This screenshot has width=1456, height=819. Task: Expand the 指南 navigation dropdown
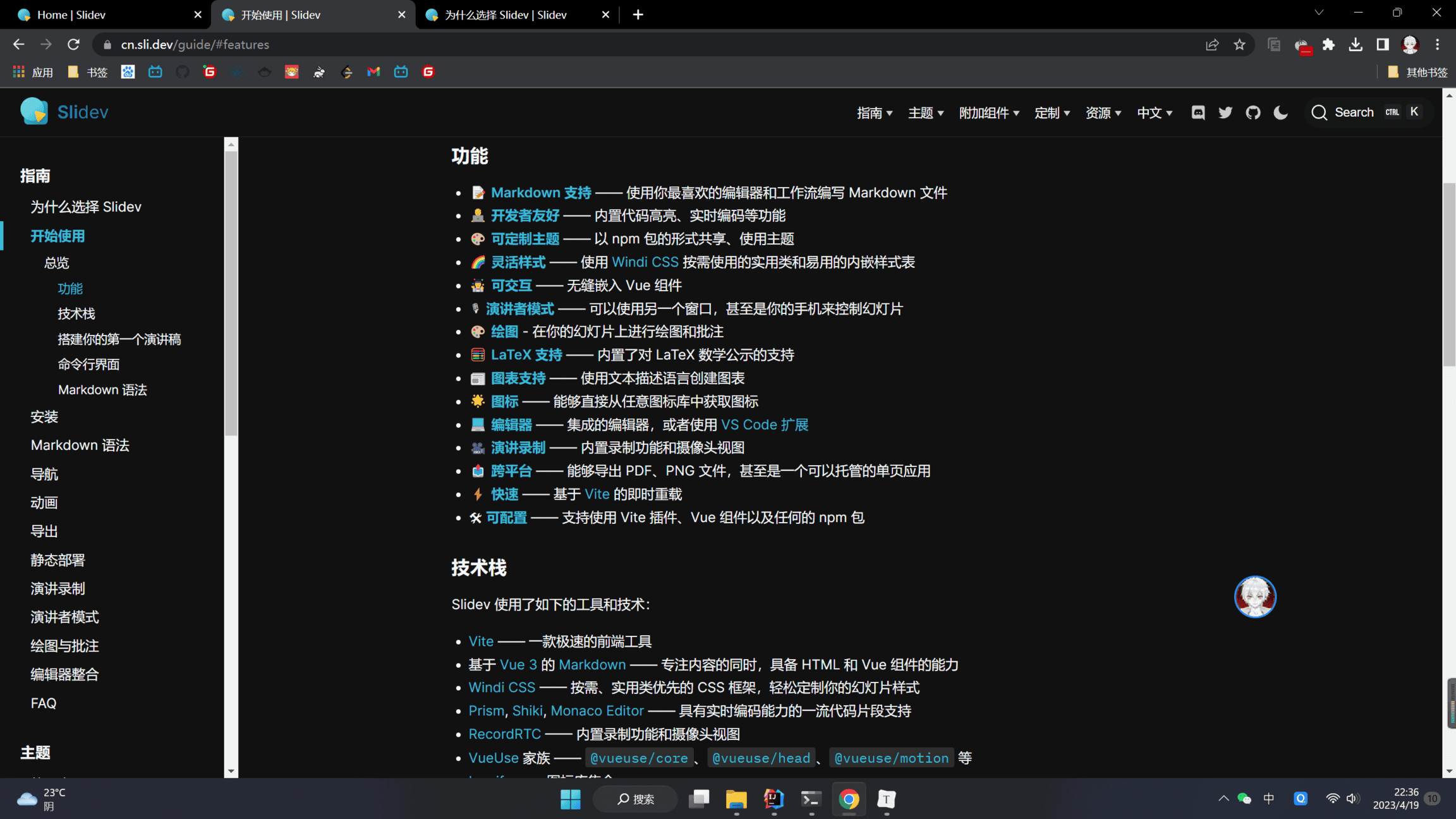(875, 112)
